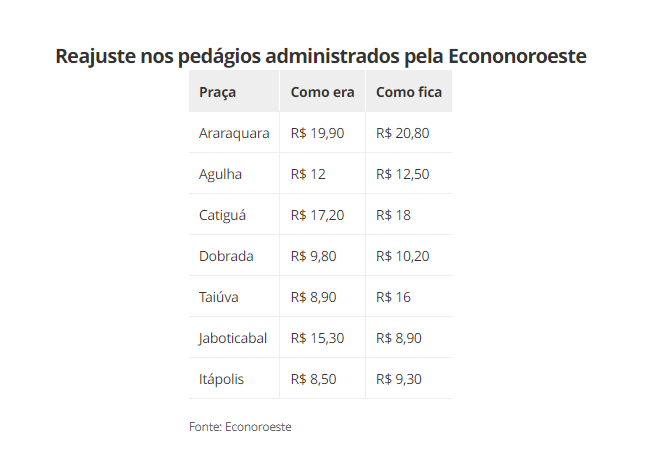Click Araraquara's new price R$ 20,80

[x=403, y=133]
